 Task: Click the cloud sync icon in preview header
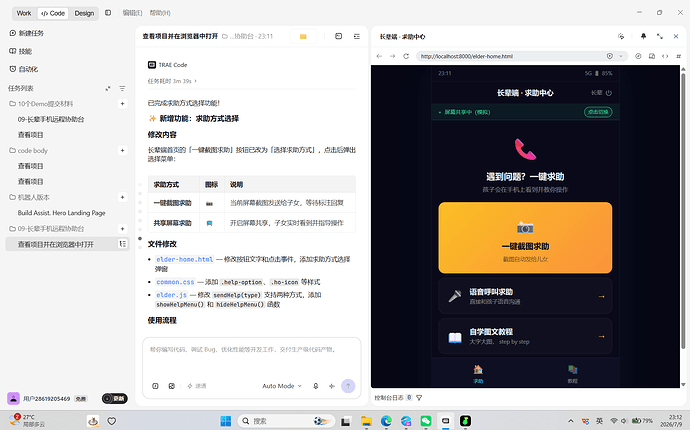pyautogui.click(x=621, y=37)
